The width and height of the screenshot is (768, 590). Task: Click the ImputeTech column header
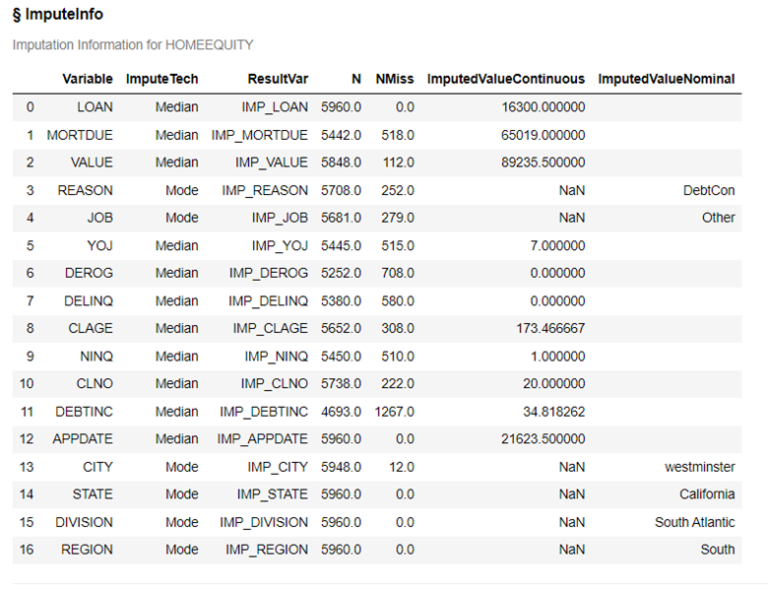[x=161, y=79]
